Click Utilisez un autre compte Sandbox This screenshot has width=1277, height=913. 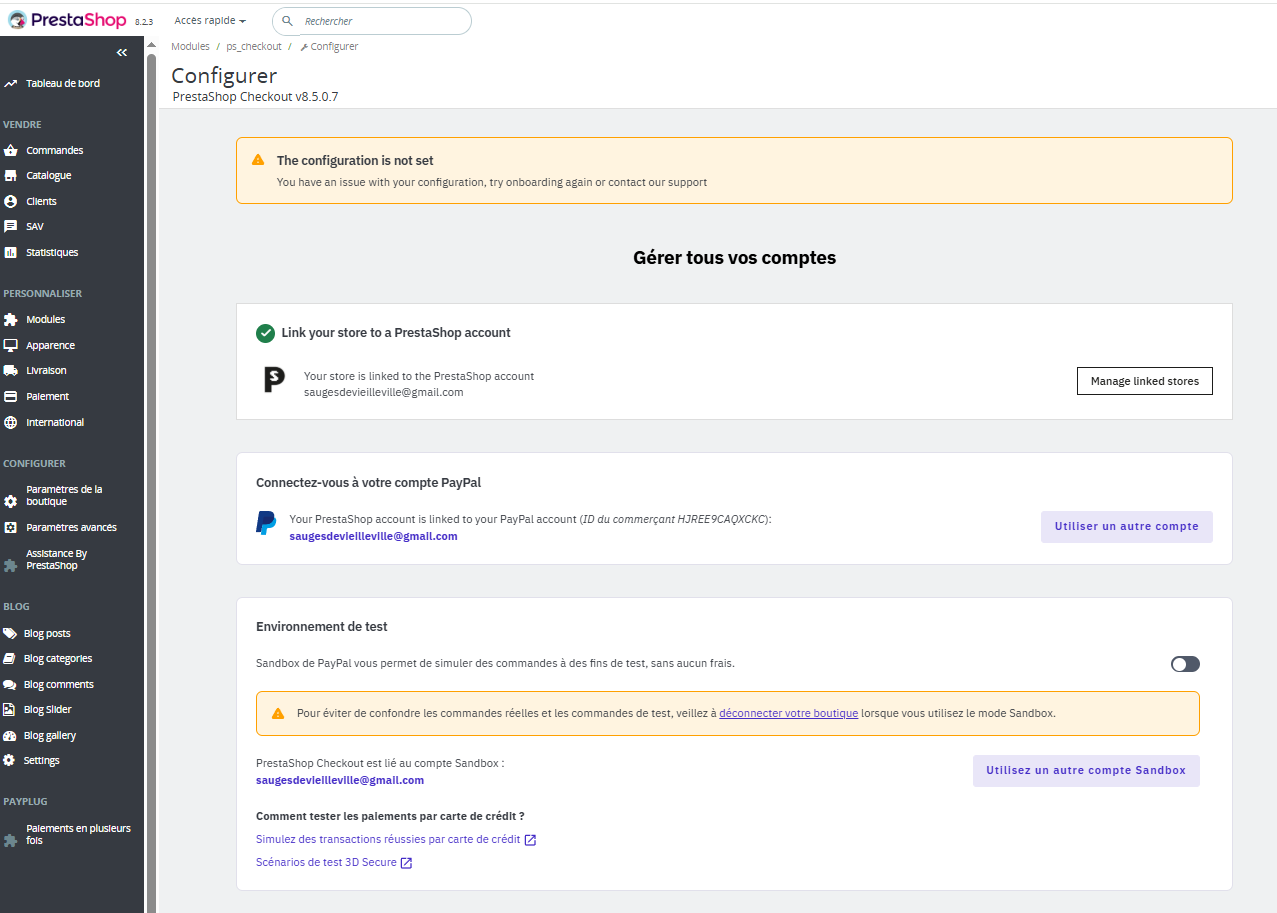[x=1085, y=771]
